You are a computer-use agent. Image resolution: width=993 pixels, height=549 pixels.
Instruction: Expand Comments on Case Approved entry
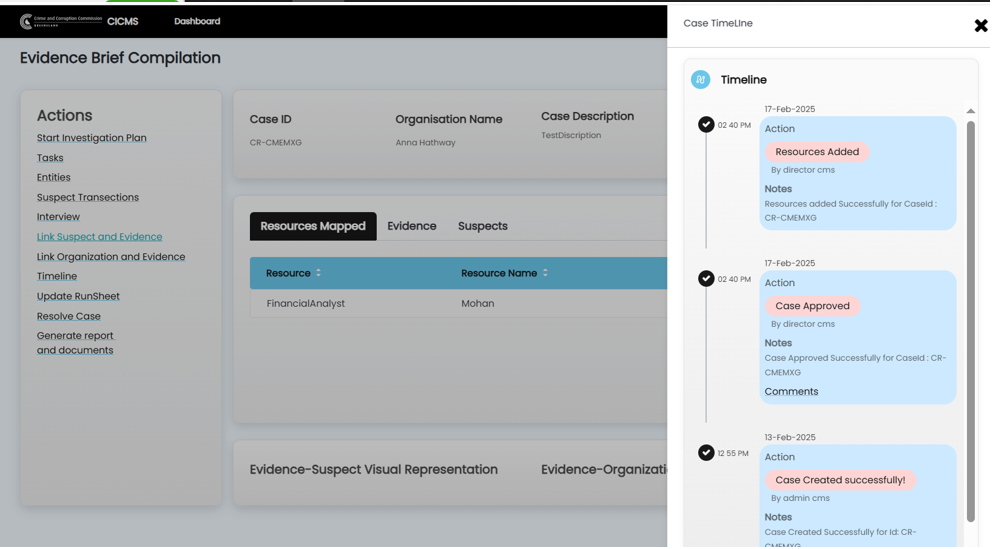[x=791, y=392]
